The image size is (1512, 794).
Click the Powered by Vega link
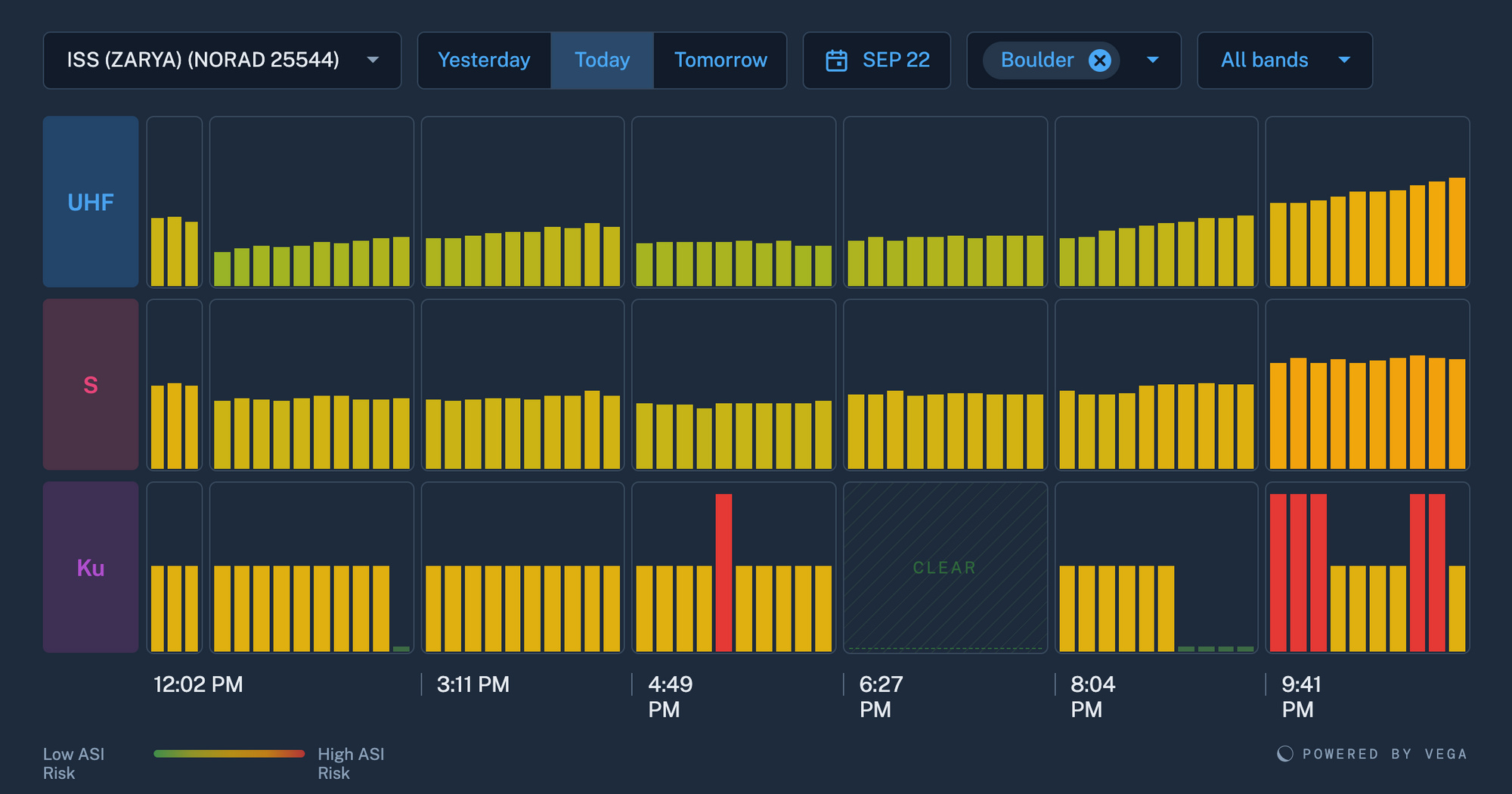coord(1372,754)
